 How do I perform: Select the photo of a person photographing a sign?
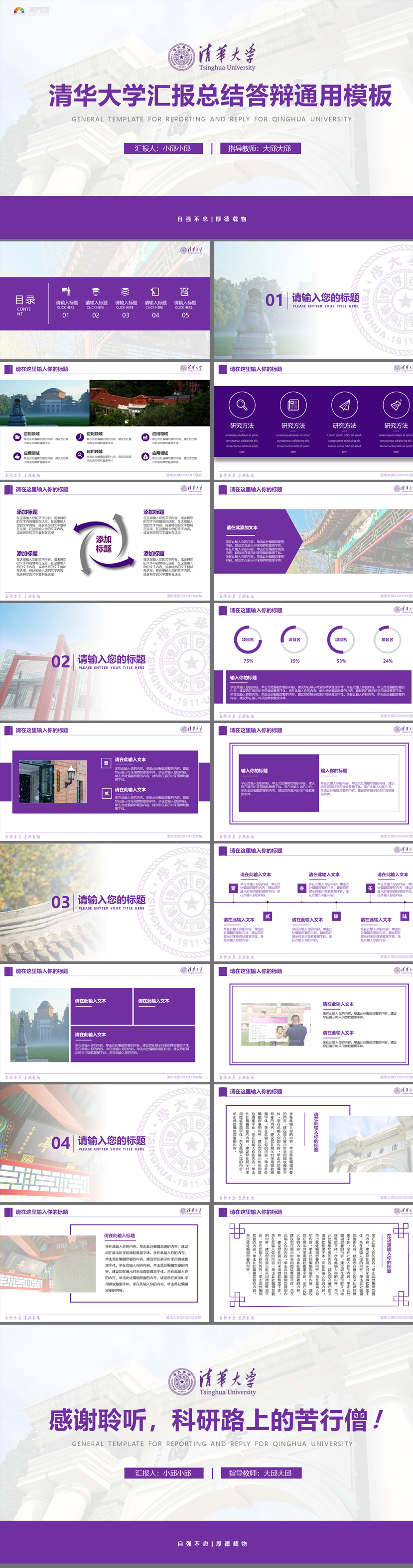coord(275,1024)
